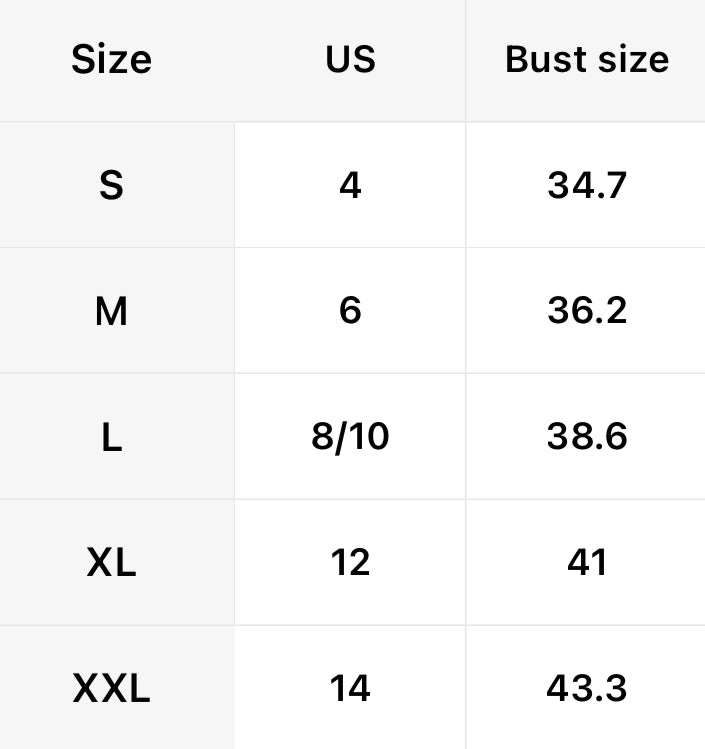Click the US number for size XL
705x749 pixels.
tap(350, 564)
